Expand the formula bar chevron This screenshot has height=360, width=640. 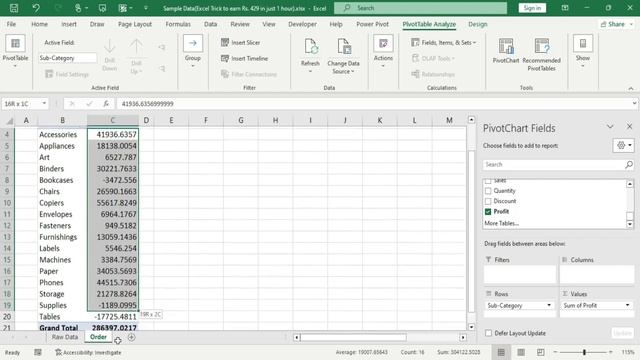[634, 104]
